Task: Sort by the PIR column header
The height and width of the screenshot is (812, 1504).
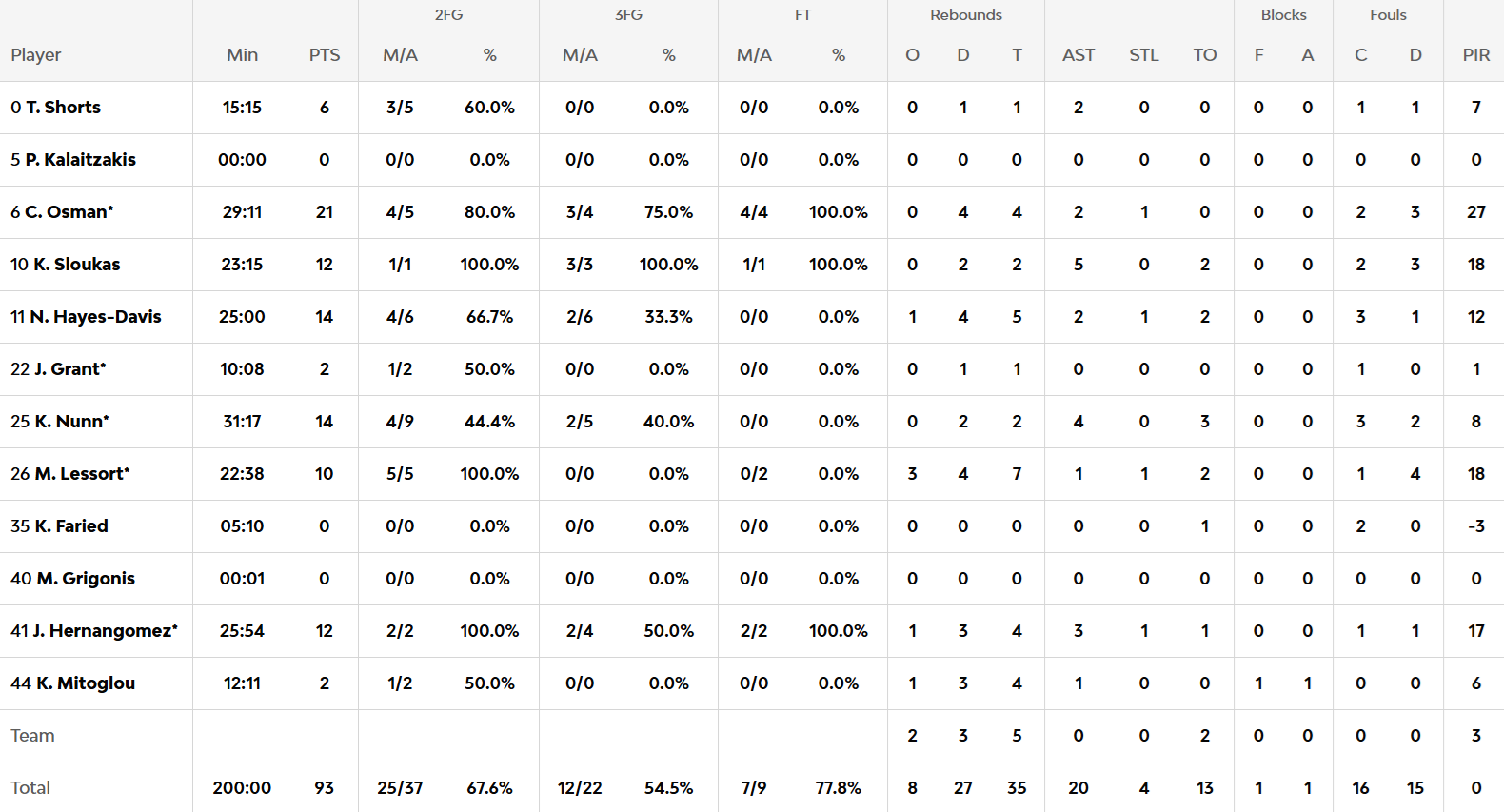Action: point(1476,55)
